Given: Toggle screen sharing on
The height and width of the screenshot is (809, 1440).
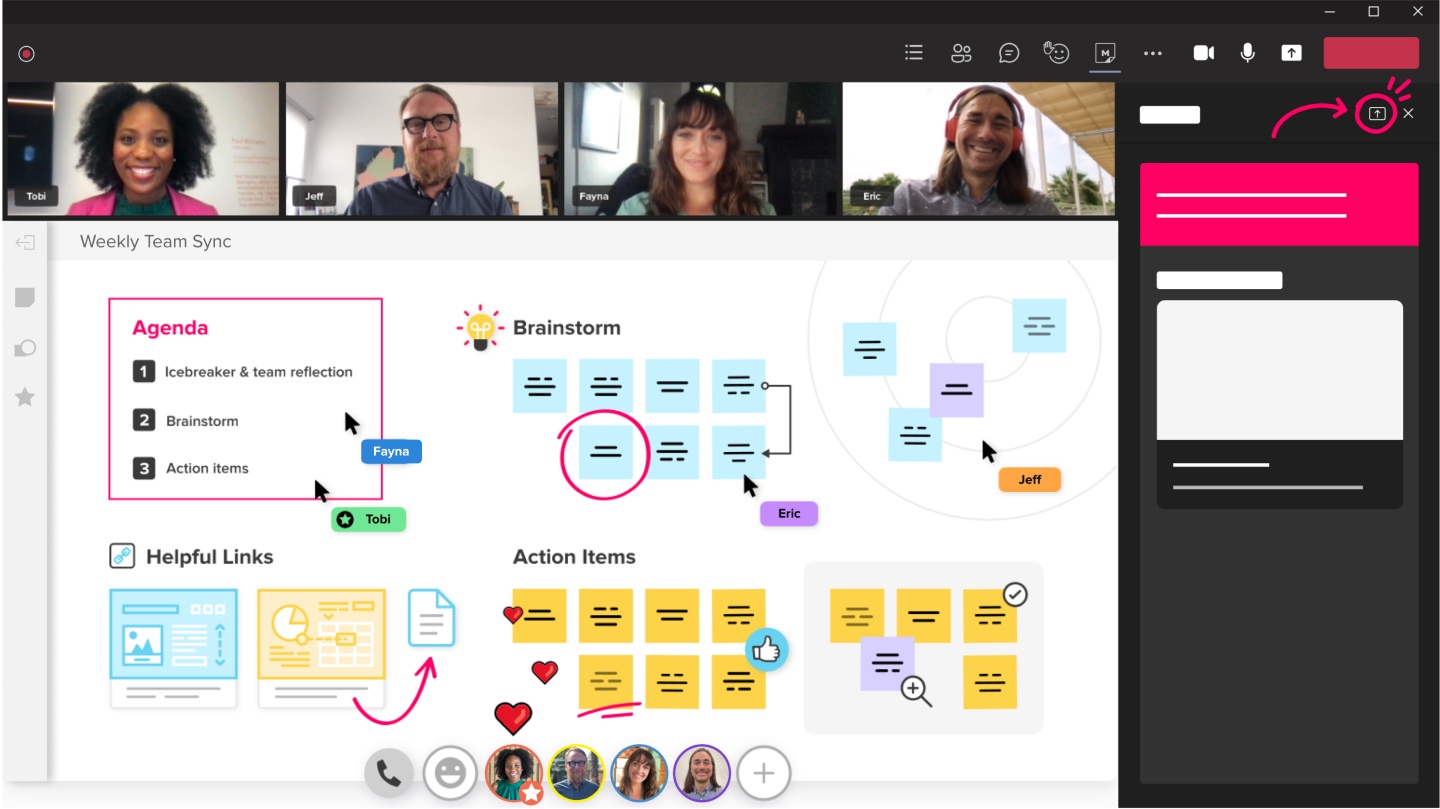Looking at the screenshot, I should (x=1291, y=53).
